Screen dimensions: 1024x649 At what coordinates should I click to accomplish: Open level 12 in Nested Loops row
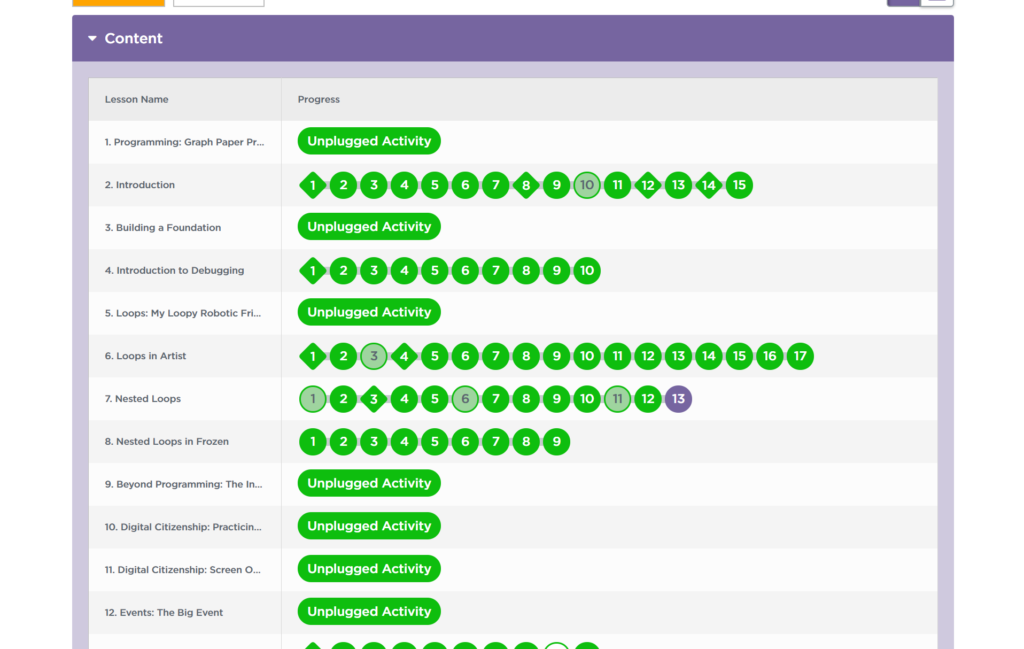point(648,399)
